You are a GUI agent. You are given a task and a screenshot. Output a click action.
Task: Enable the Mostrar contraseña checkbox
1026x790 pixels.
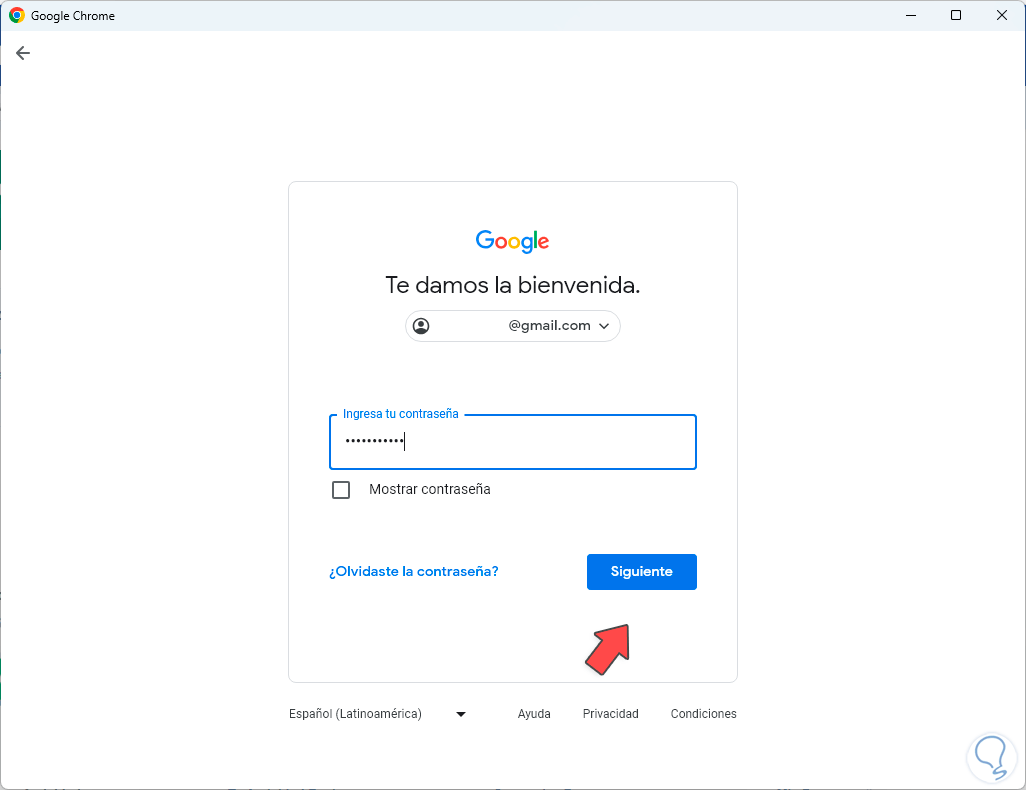pyautogui.click(x=341, y=490)
